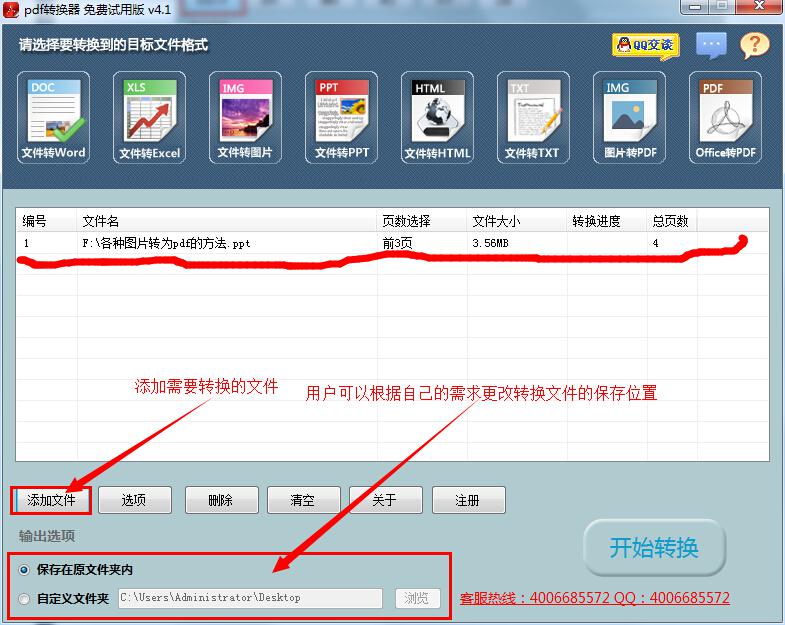Pick the 文件转图片 conversion icon
Image resolution: width=785 pixels, height=625 pixels.
(245, 118)
